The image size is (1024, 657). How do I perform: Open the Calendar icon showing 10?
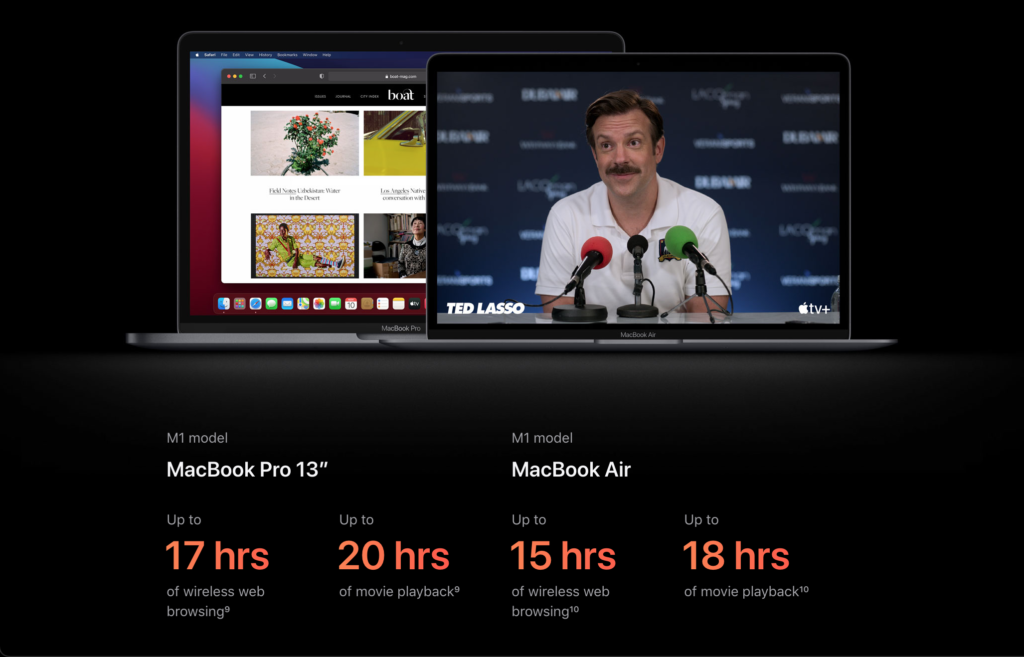pos(351,304)
